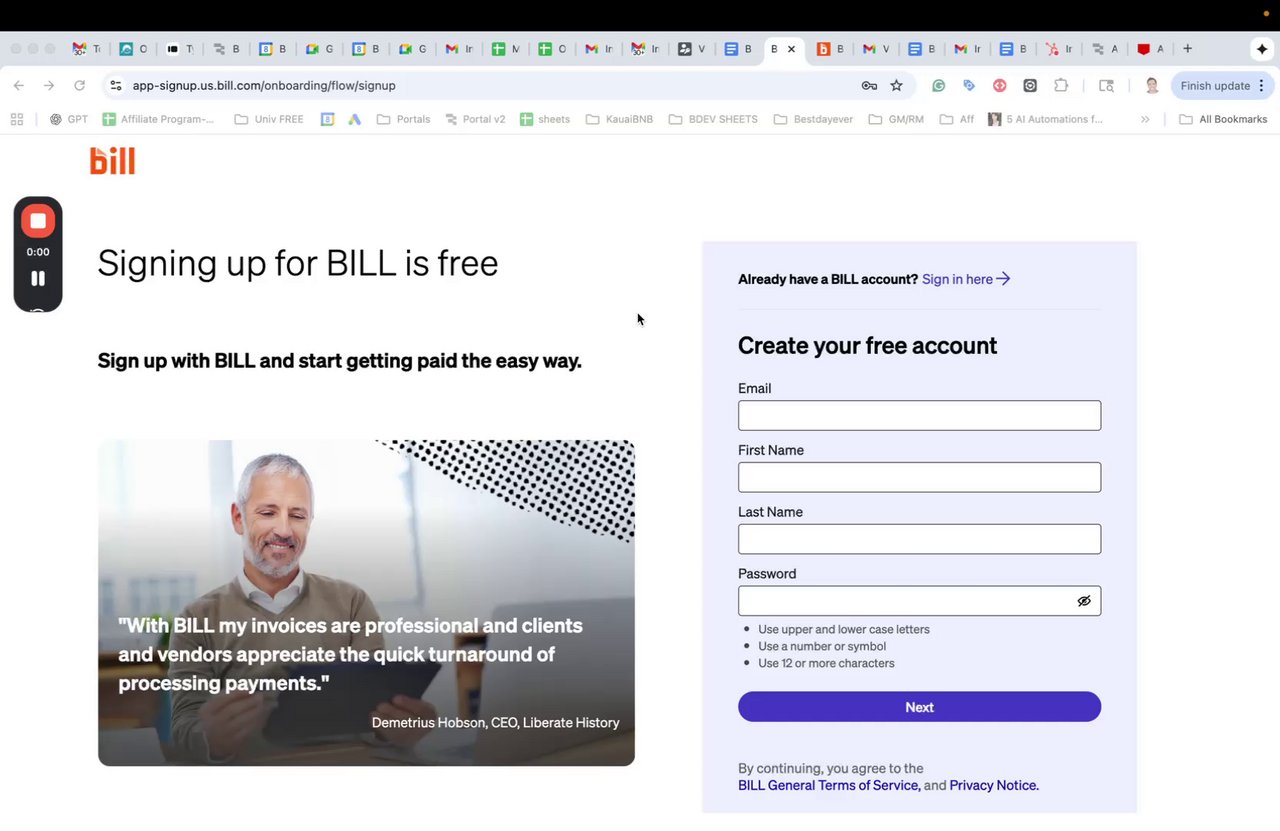Open the GPT bookmark
The height and width of the screenshot is (831, 1280).
tap(69, 119)
